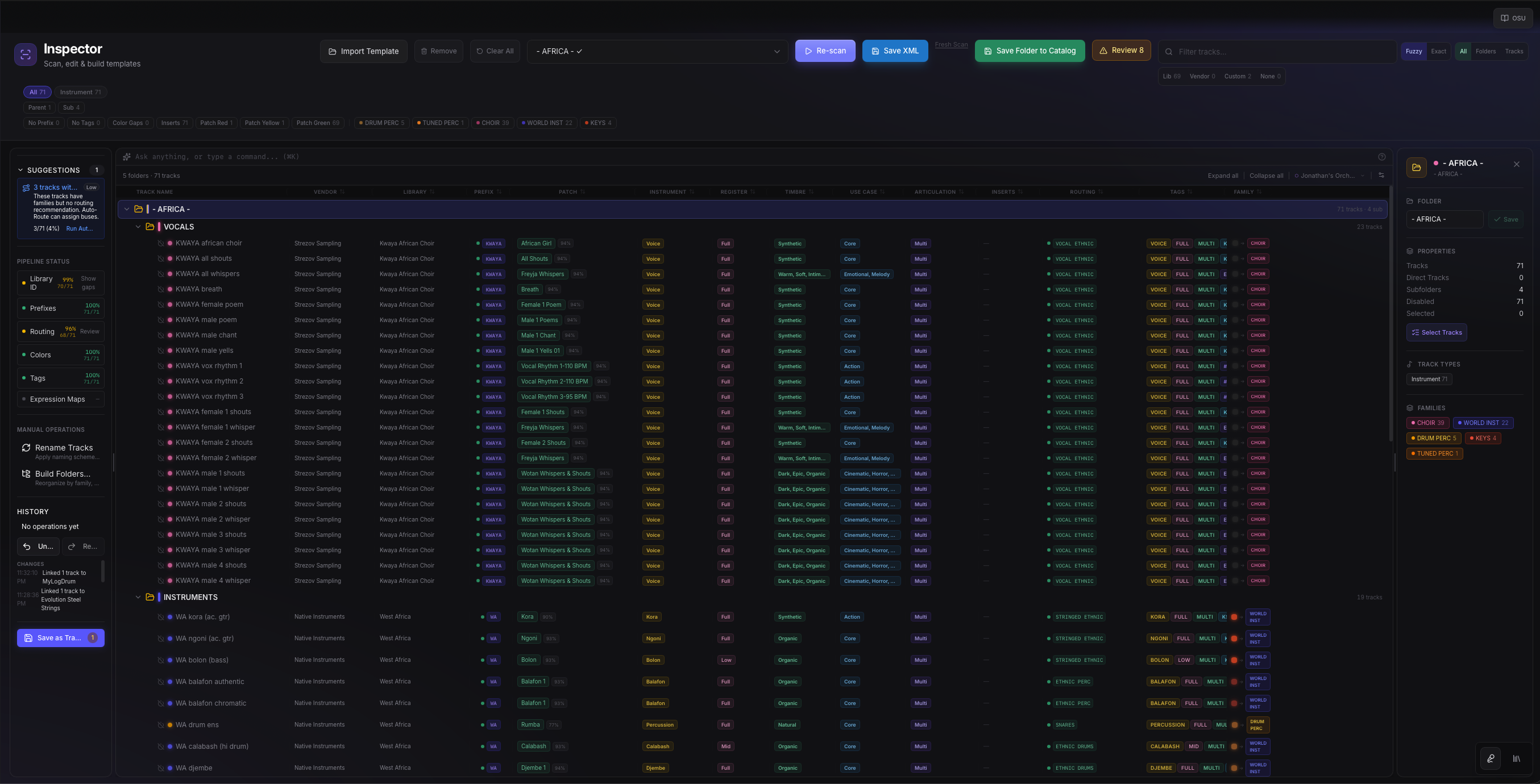Image resolution: width=1540 pixels, height=784 pixels.
Task: Collapse the SUGGESTIONS section chevron
Action: 20,170
